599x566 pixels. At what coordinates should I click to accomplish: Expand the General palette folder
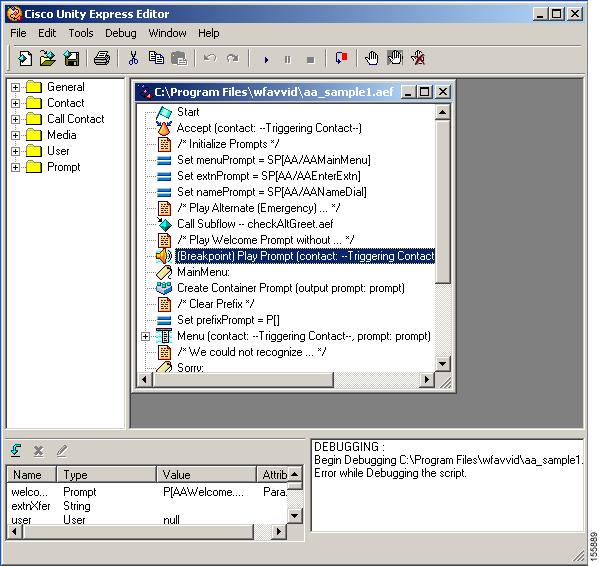click(x=15, y=87)
